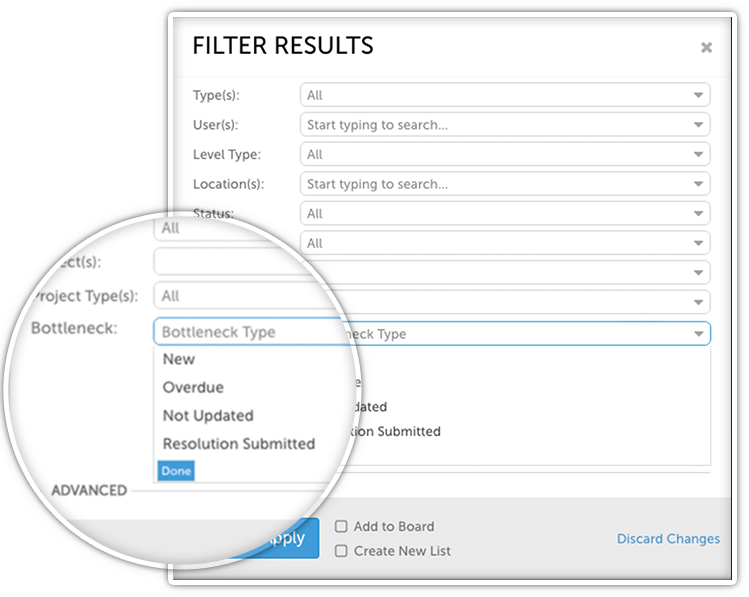The width and height of the screenshot is (749, 597).
Task: Close the Filter Results dialog
Action: (706, 47)
